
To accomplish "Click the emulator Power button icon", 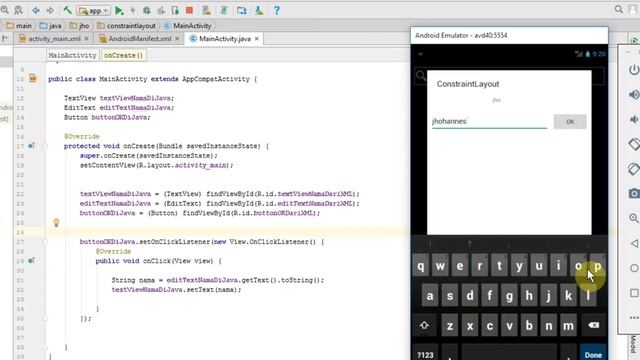I will [633, 70].
